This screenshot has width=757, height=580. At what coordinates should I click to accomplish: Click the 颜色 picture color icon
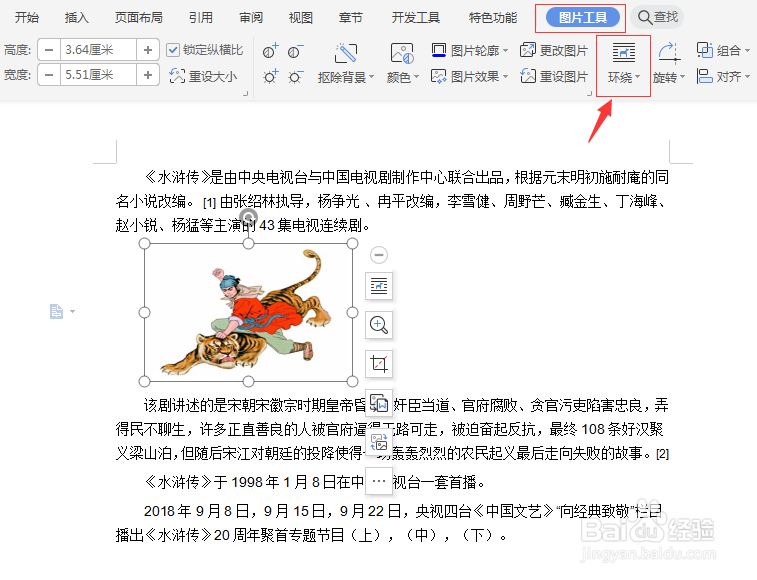tap(402, 53)
